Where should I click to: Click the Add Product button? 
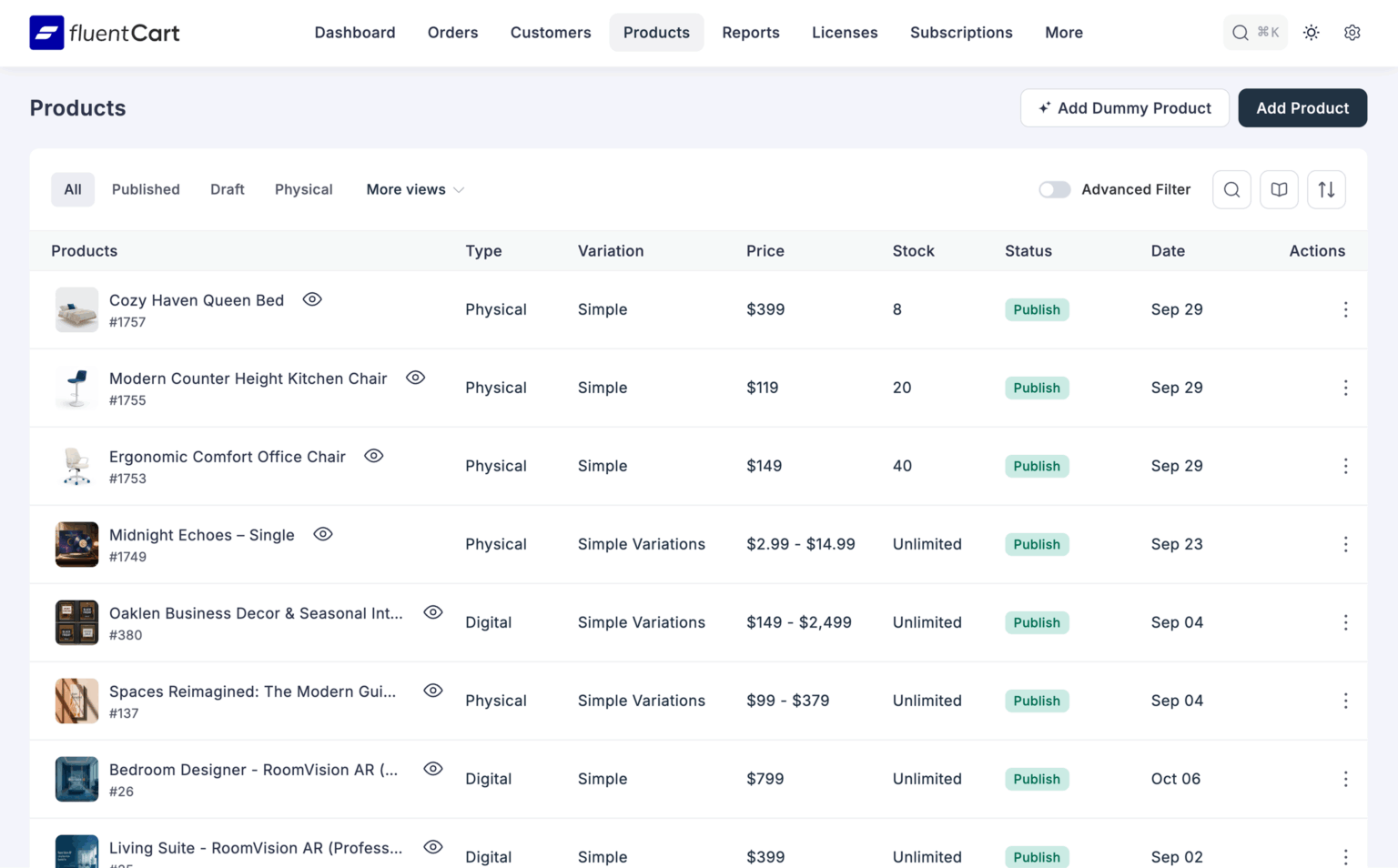(x=1302, y=107)
